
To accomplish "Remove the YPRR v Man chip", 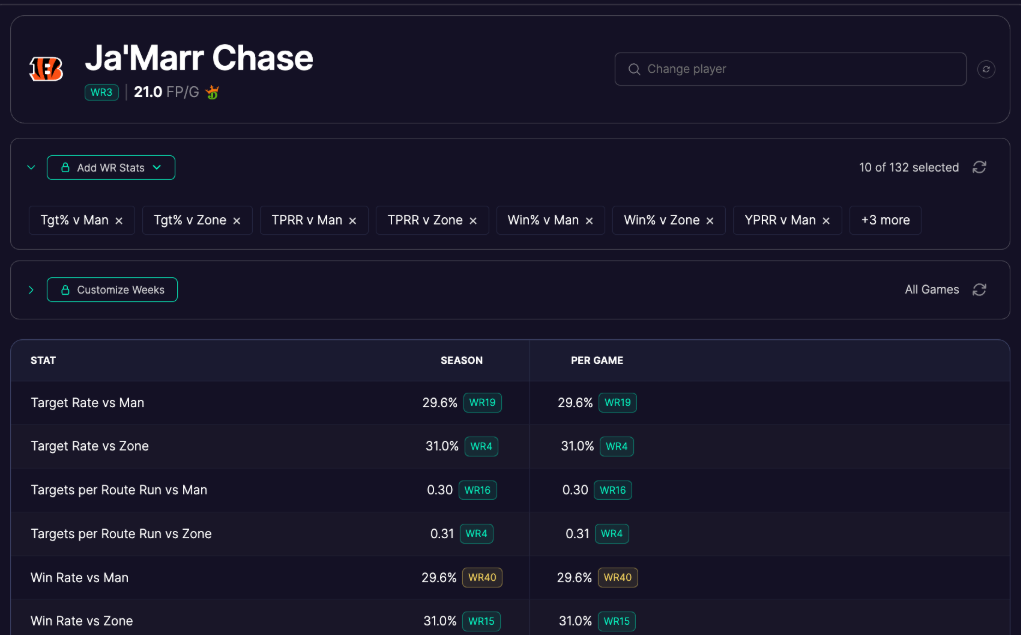I will [x=826, y=221].
